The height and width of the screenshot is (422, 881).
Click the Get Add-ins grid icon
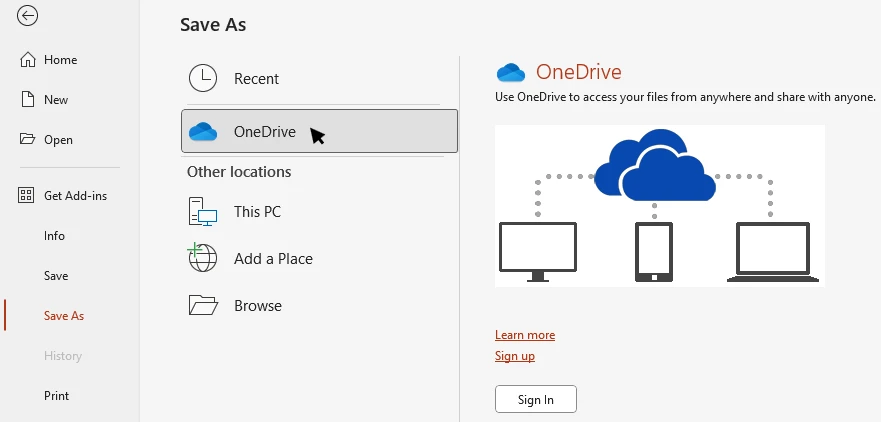point(26,196)
